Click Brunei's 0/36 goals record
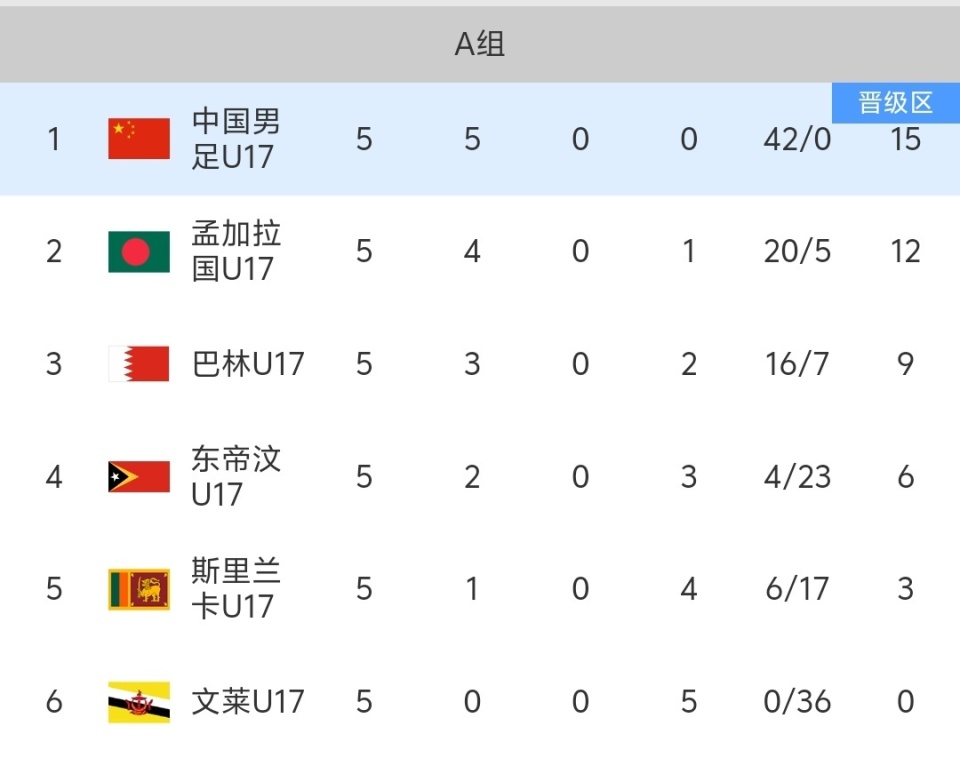 click(797, 702)
